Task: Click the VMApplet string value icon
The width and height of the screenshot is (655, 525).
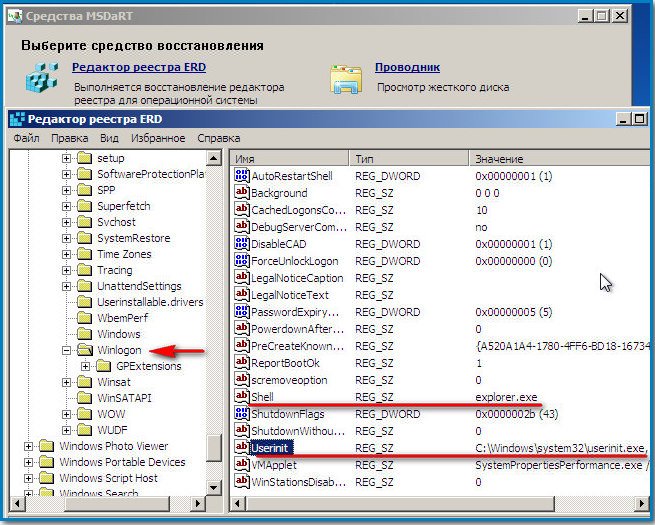Action: 241,465
